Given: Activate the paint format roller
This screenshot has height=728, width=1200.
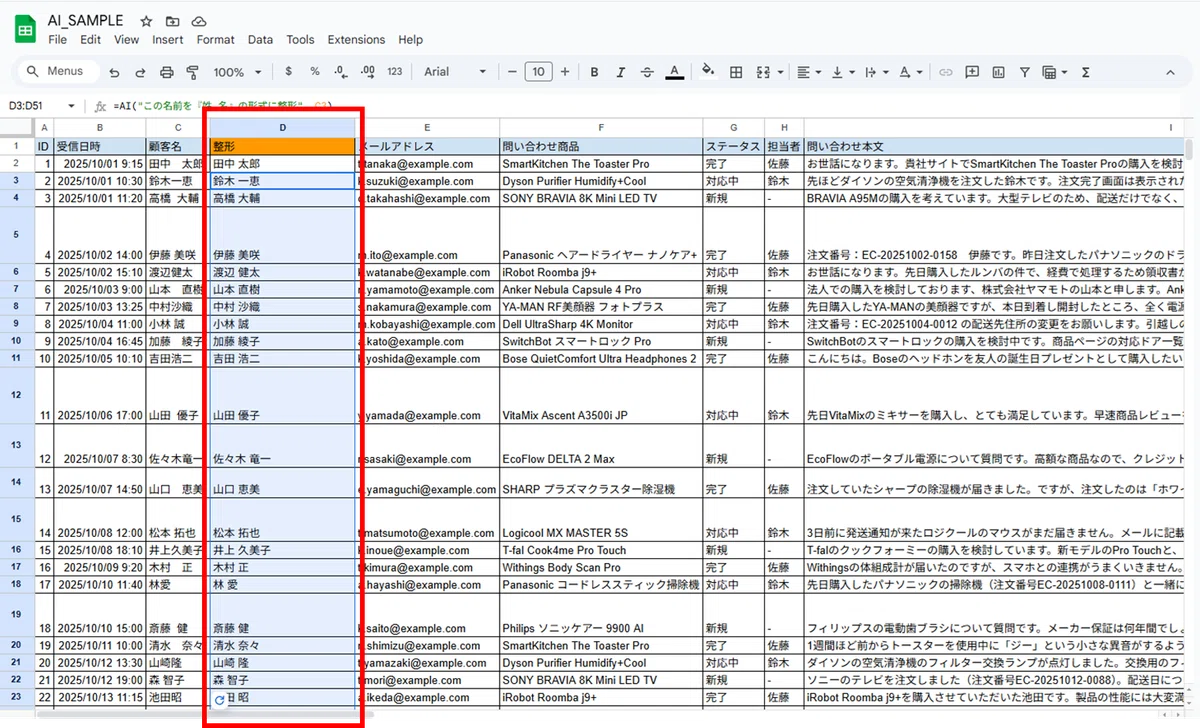Looking at the screenshot, I should point(193,72).
